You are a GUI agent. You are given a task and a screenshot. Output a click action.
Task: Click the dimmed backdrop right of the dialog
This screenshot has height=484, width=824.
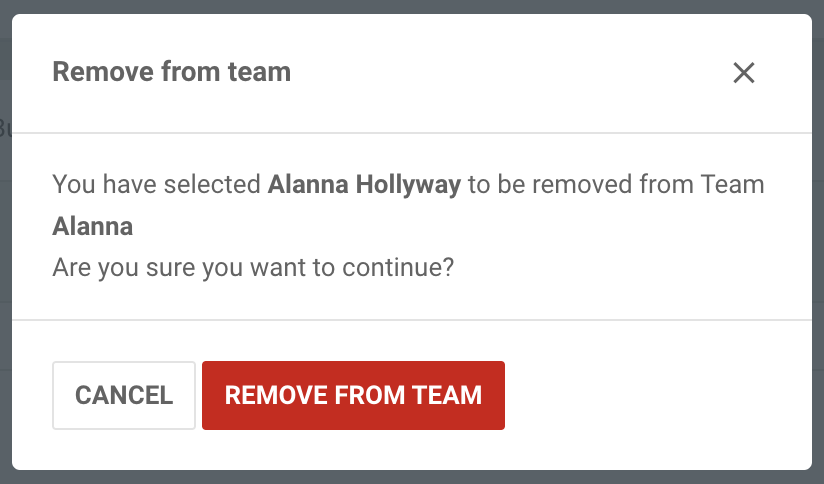[818, 250]
